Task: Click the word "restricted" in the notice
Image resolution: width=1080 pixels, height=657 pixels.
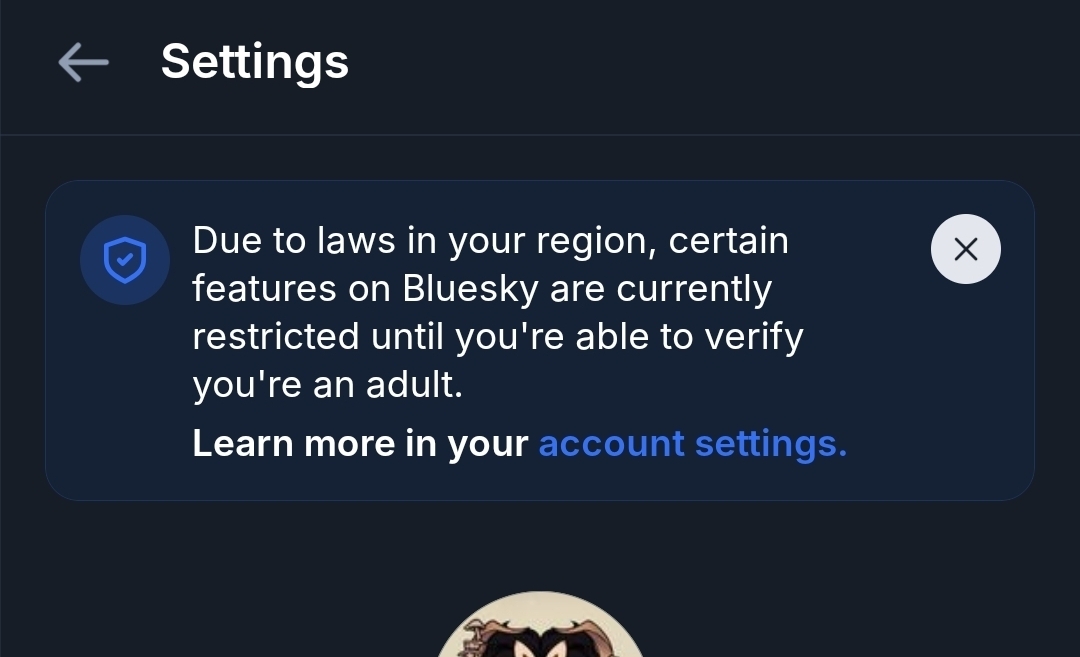Action: (275, 337)
